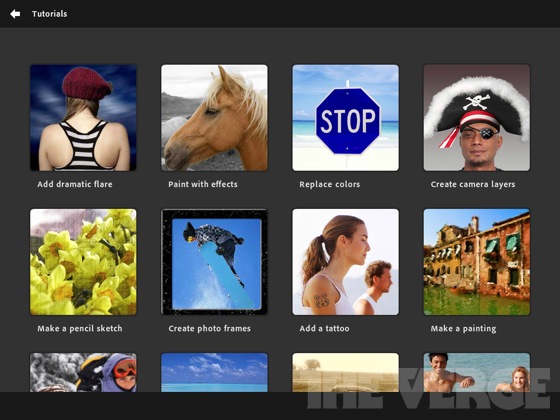Open the Make a pencil sketch thumbnail
This screenshot has height=420, width=560.
coord(83,262)
